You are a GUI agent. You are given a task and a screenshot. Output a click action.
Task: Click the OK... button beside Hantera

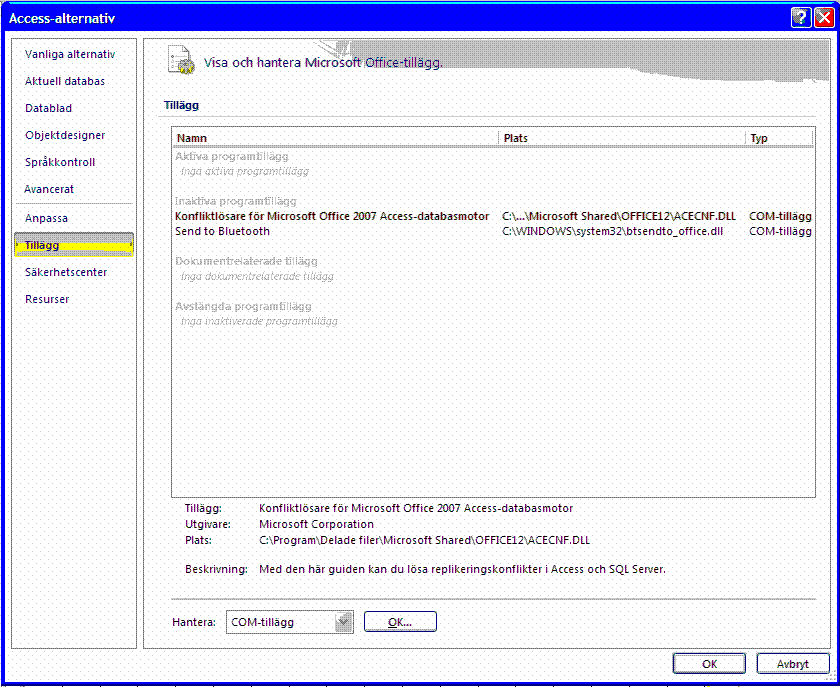pos(400,622)
